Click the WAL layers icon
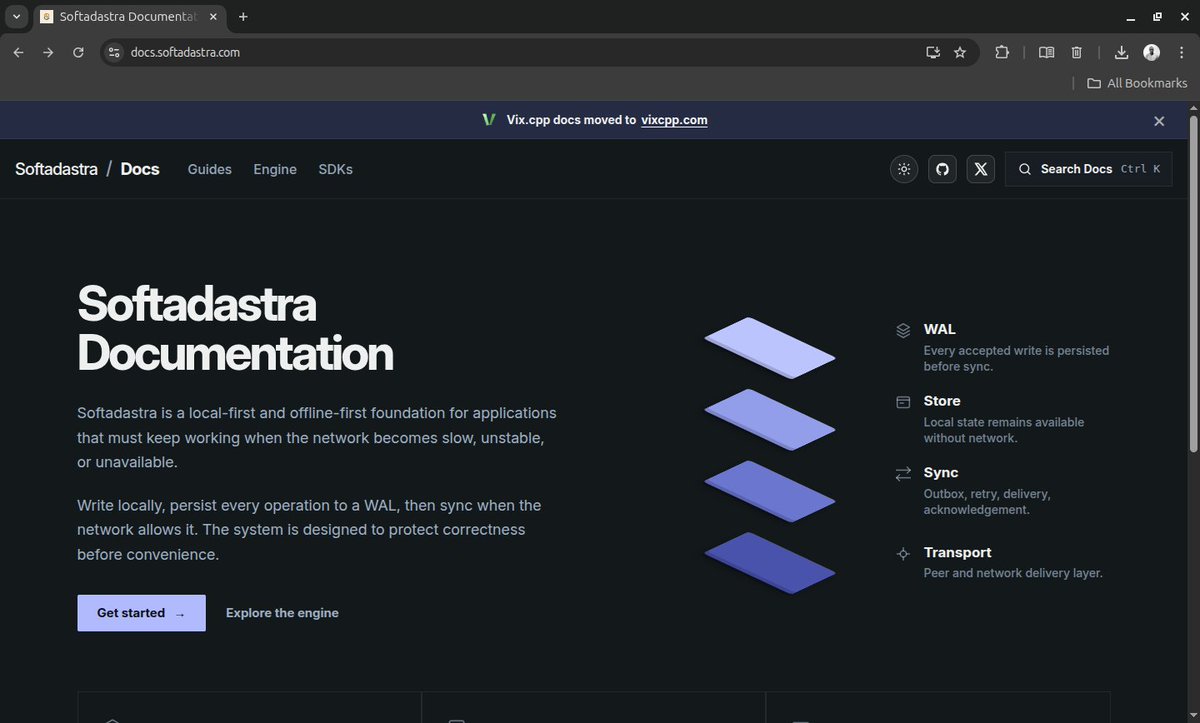Viewport: 1200px width, 723px height. click(x=903, y=330)
